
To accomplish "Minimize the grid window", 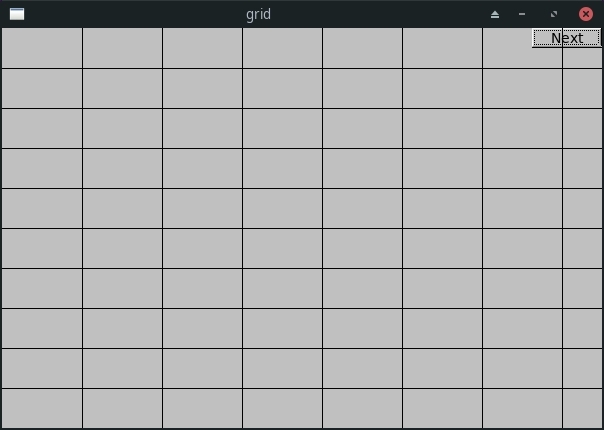I will tap(522, 14).
